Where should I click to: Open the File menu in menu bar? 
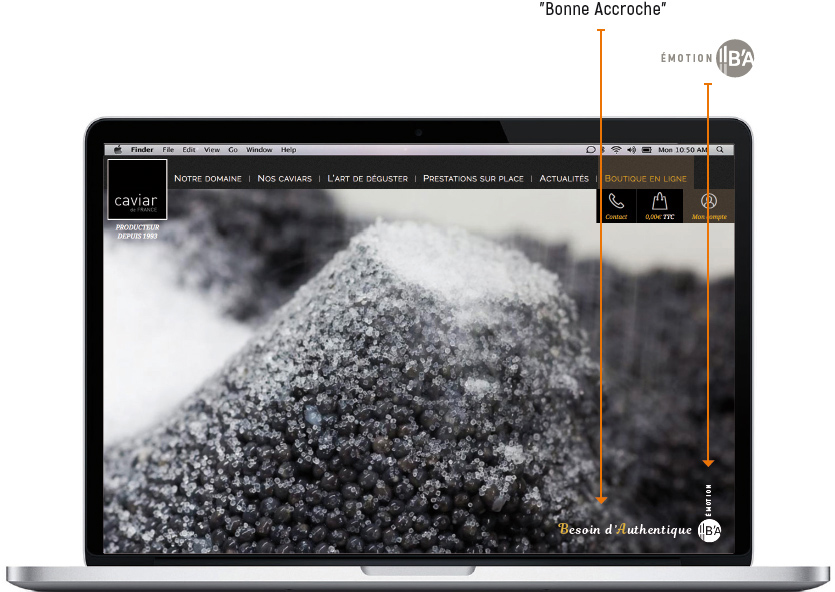(x=168, y=149)
